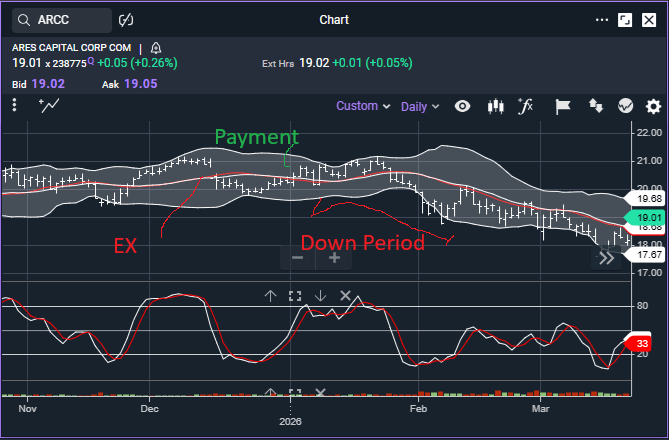The height and width of the screenshot is (440, 669).
Task: Open the Daily frequency dropdown
Action: click(420, 106)
